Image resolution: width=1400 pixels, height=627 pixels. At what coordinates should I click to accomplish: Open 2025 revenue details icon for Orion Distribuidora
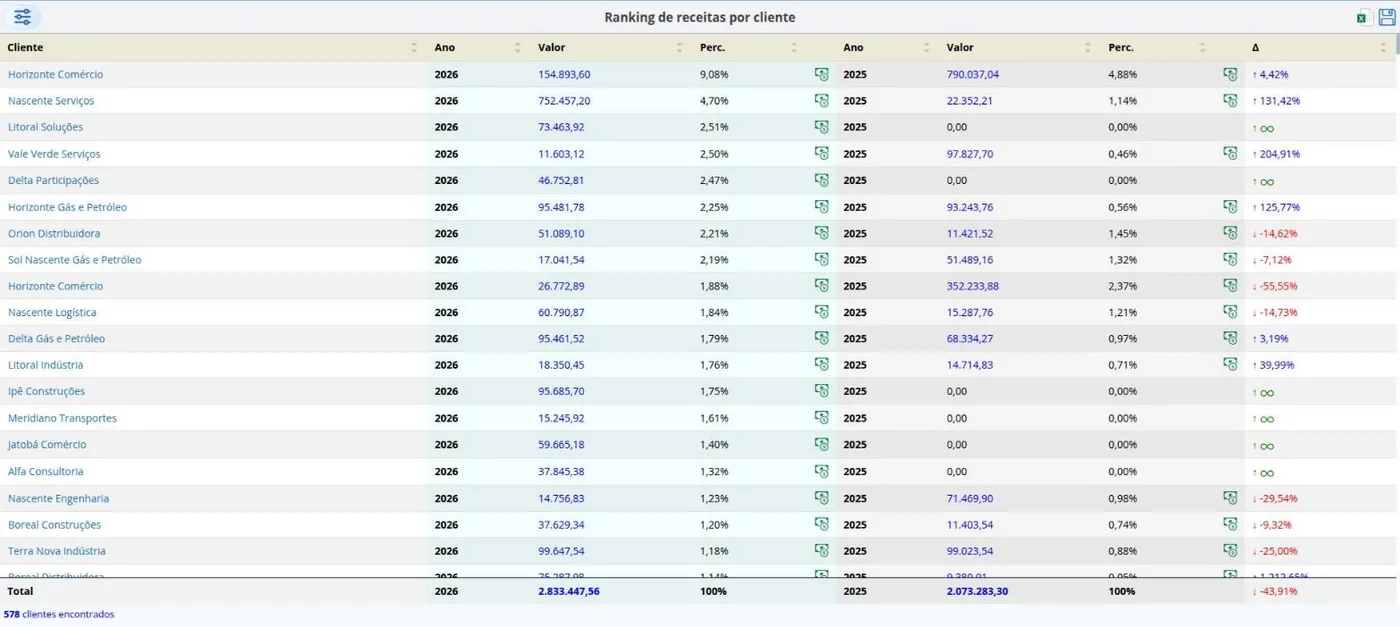(x=1230, y=233)
